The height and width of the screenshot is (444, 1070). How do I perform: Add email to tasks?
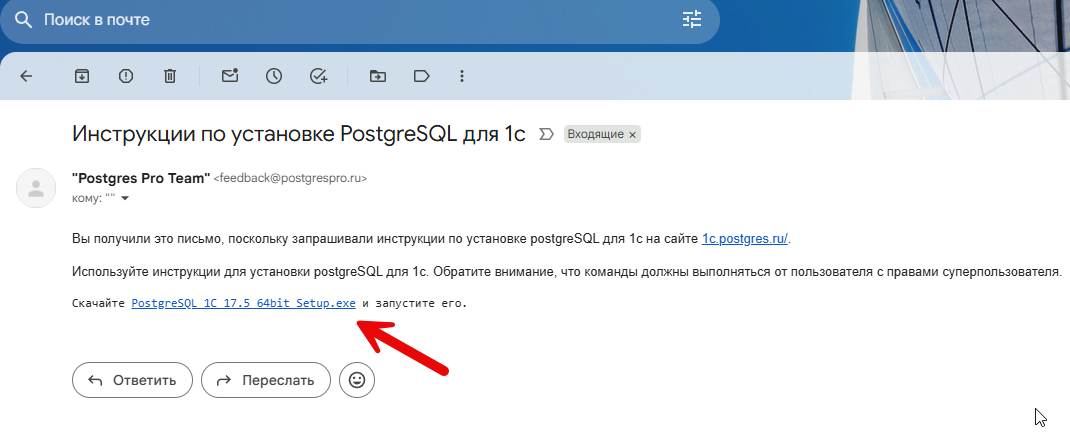point(319,76)
